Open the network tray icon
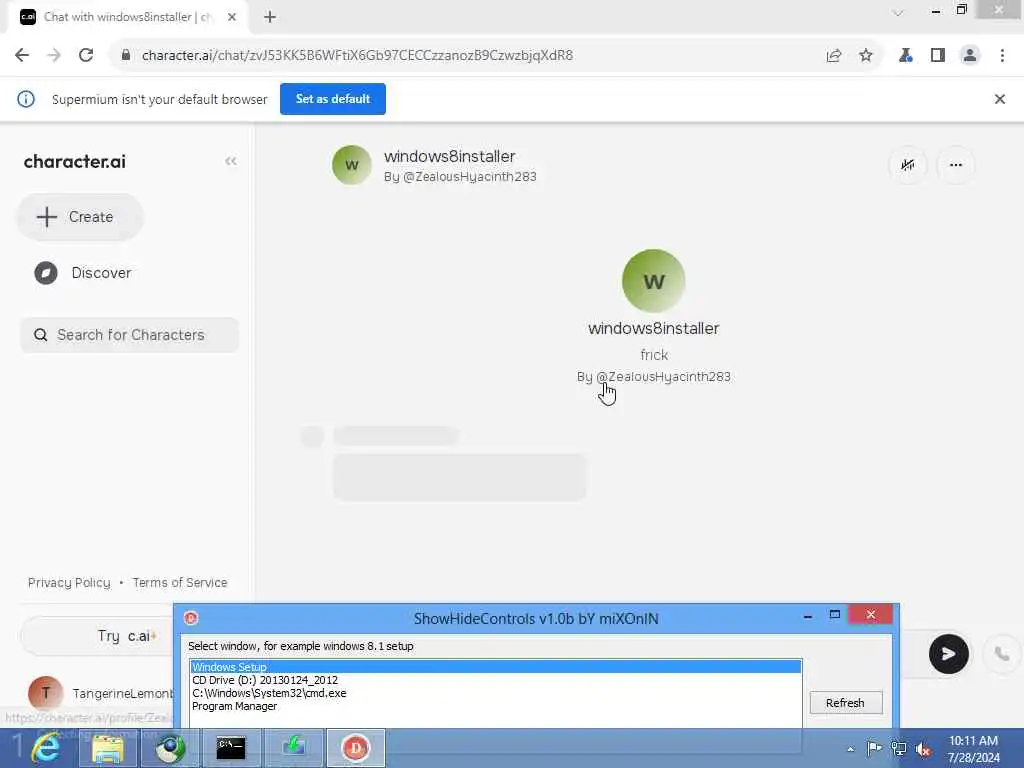The height and width of the screenshot is (768, 1024). point(899,748)
